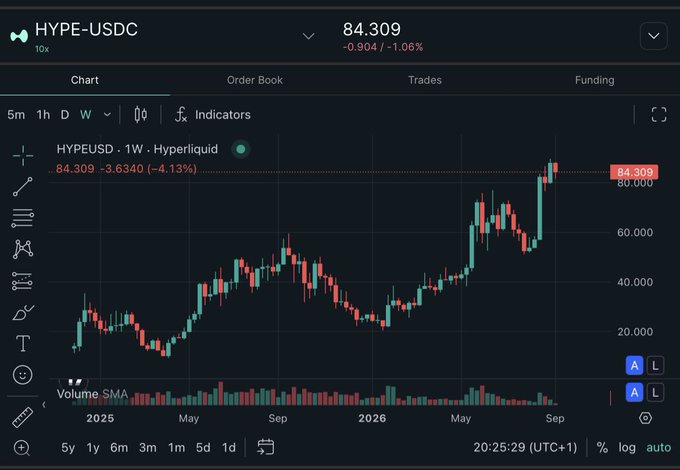Open the Fibonacci retracement lines tool

click(x=23, y=218)
